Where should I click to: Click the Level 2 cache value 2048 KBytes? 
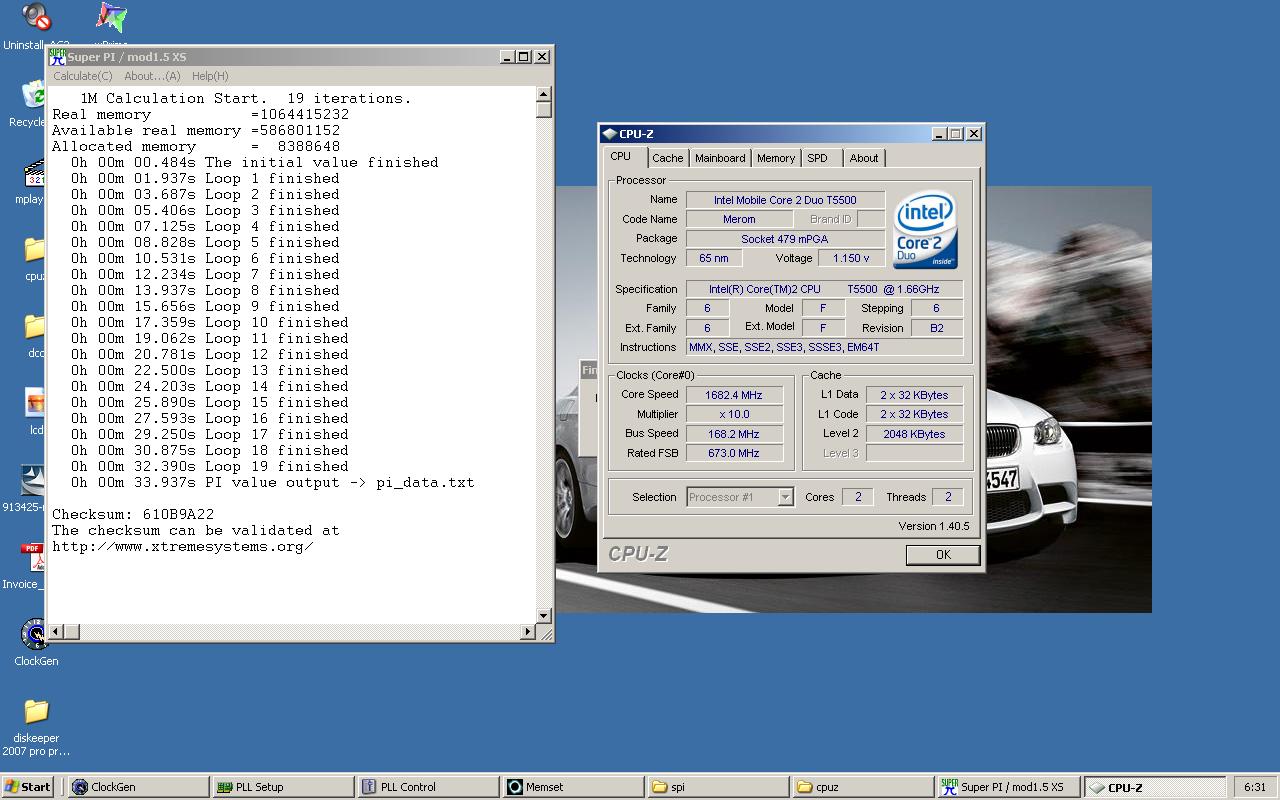point(914,434)
